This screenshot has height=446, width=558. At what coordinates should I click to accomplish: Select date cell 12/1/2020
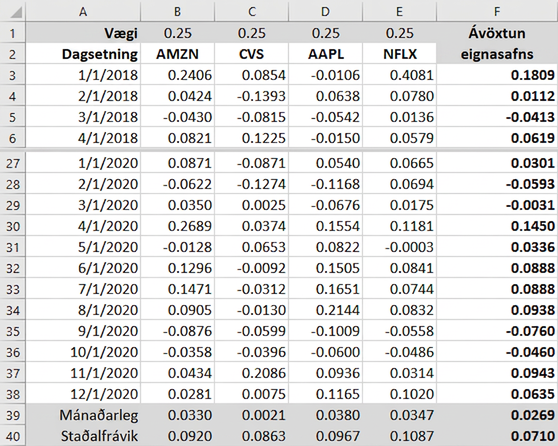coord(83,394)
